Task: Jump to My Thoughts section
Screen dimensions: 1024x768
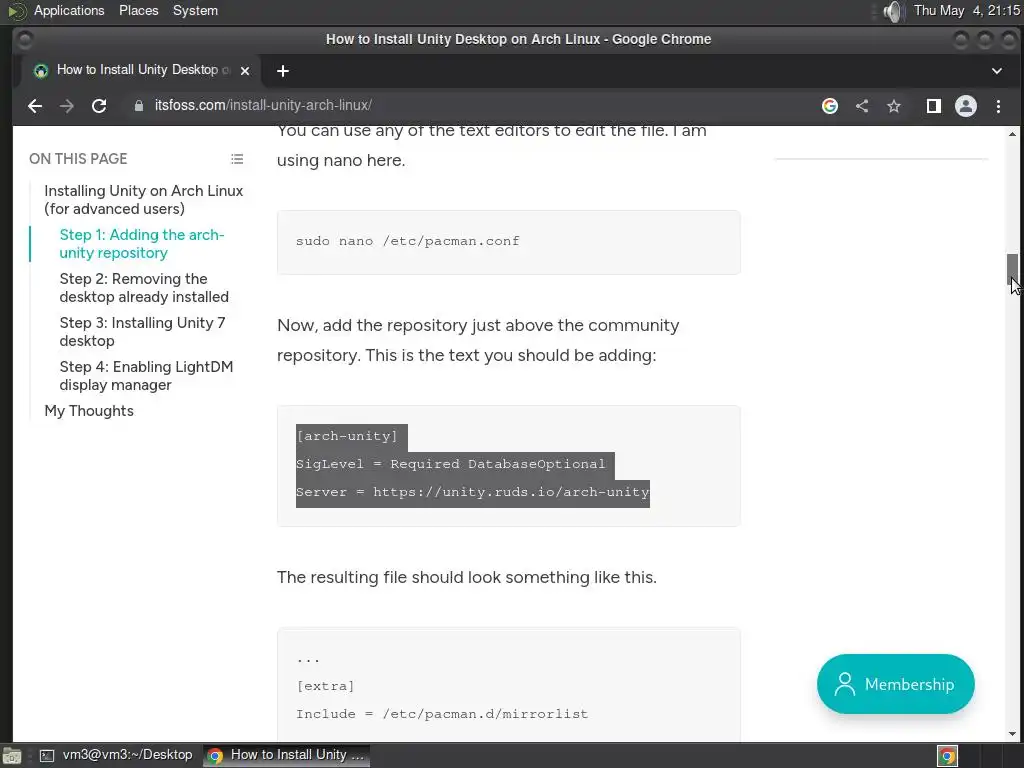Action: (x=89, y=411)
